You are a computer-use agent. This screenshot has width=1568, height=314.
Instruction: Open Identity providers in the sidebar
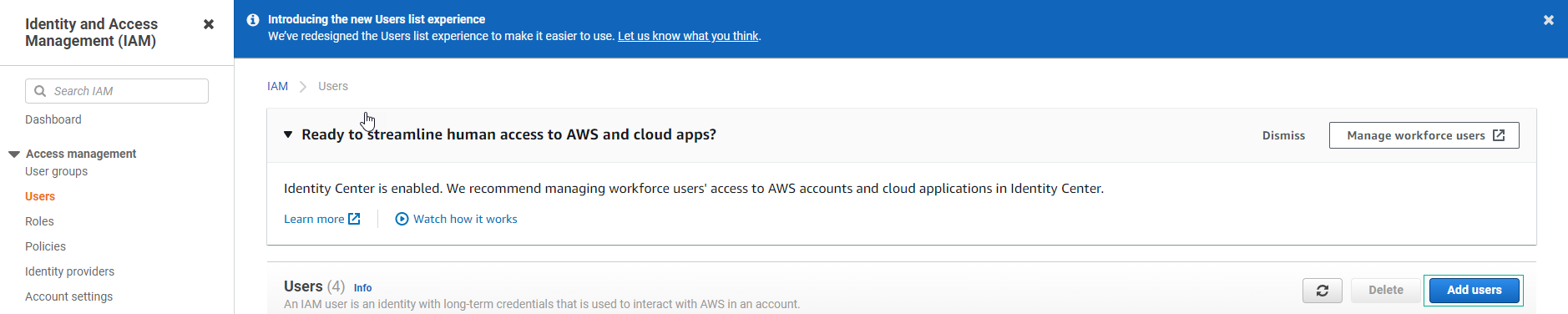pyautogui.click(x=69, y=271)
